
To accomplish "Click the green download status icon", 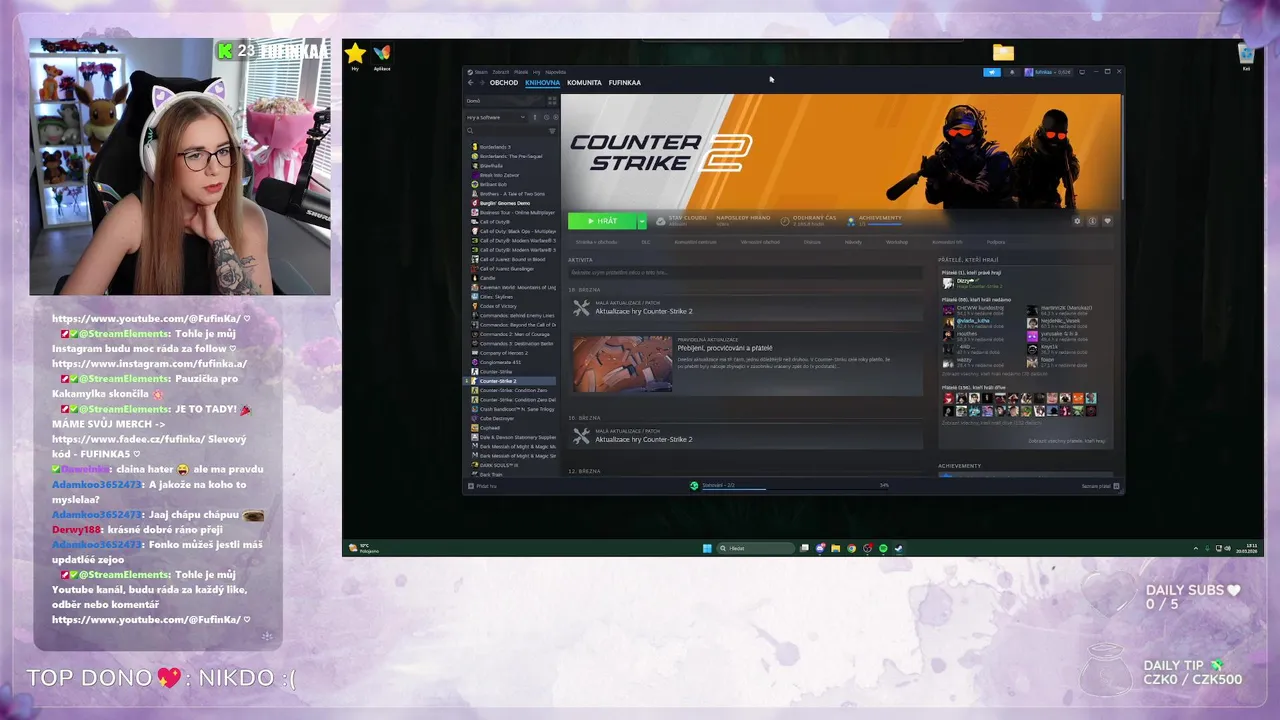I will pos(694,486).
